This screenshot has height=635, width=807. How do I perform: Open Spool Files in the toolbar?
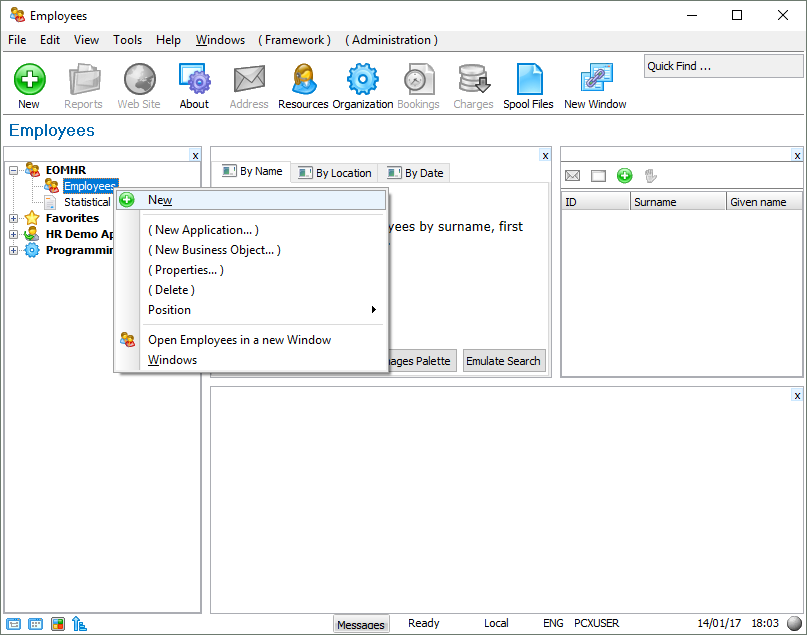pos(528,80)
